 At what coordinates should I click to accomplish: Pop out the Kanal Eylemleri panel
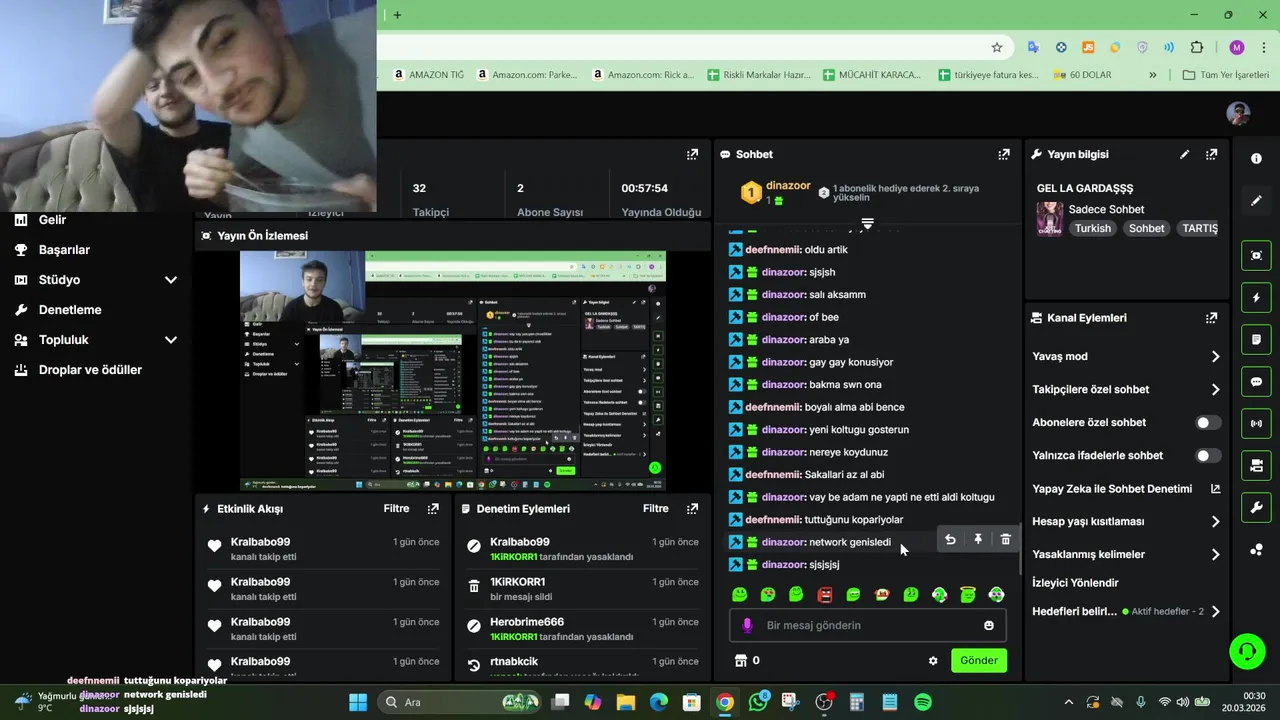(1211, 318)
